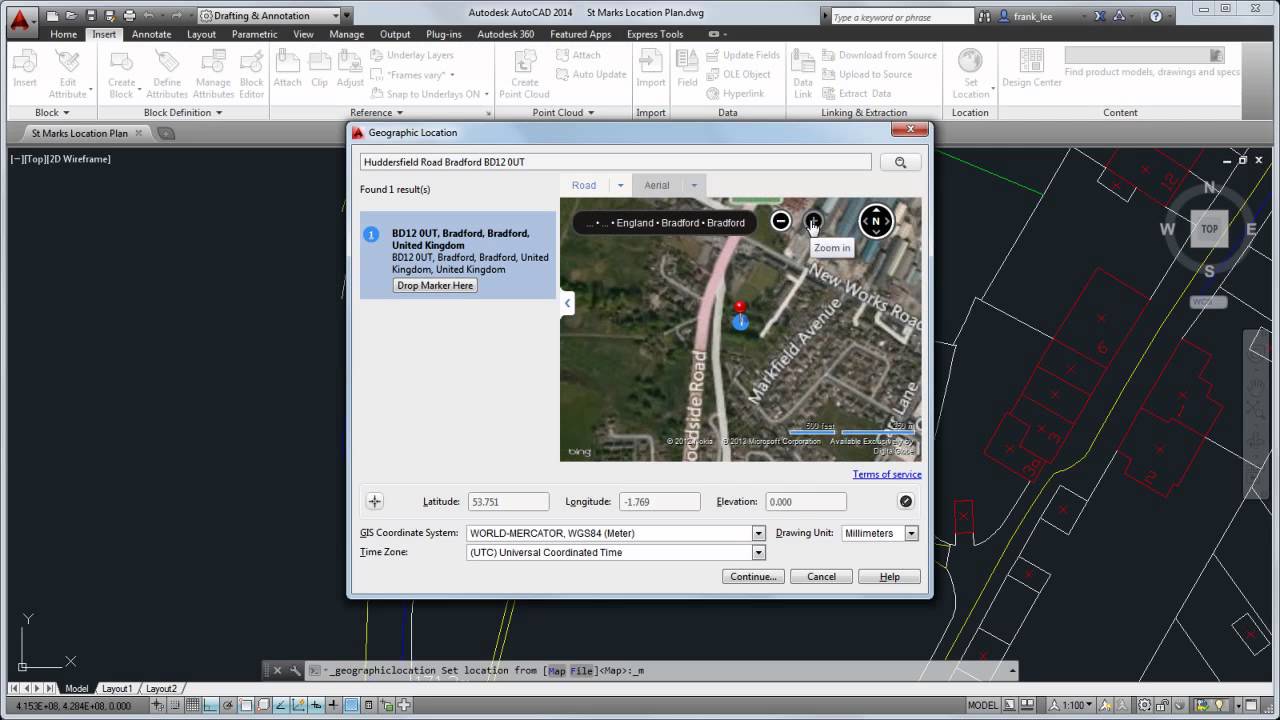Click the Block Editor ribbon icon
This screenshot has width=1280, height=720.
click(252, 74)
